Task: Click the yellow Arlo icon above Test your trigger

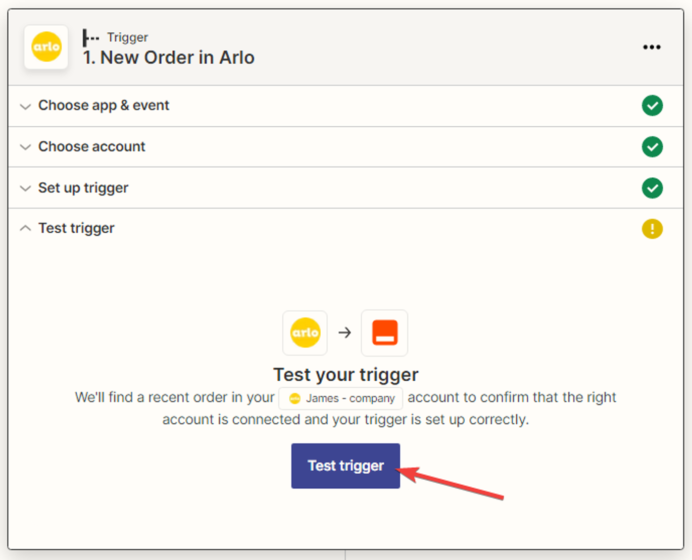Action: 305,333
